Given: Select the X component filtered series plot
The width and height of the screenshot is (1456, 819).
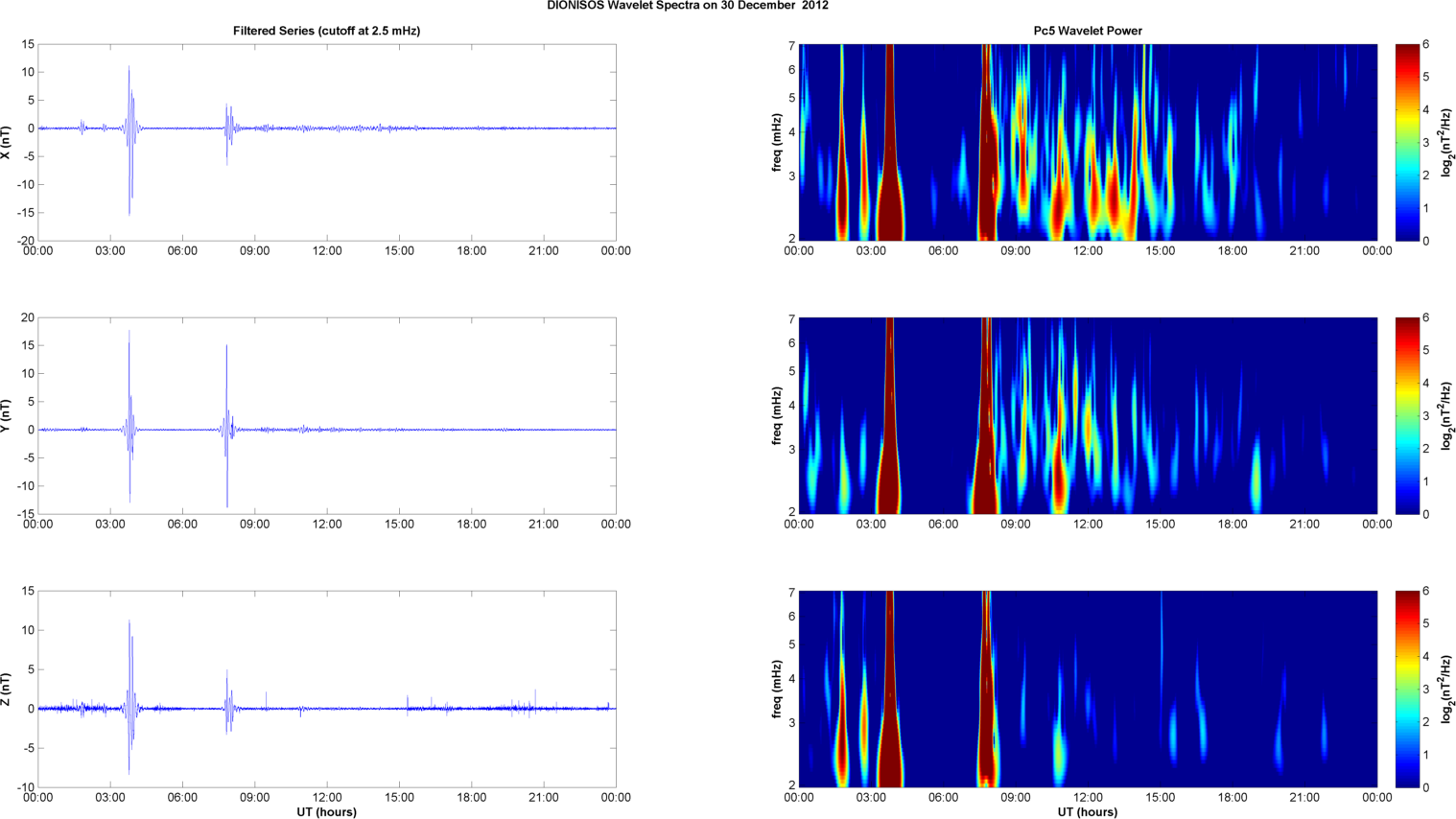Looking at the screenshot, I should point(326,142).
